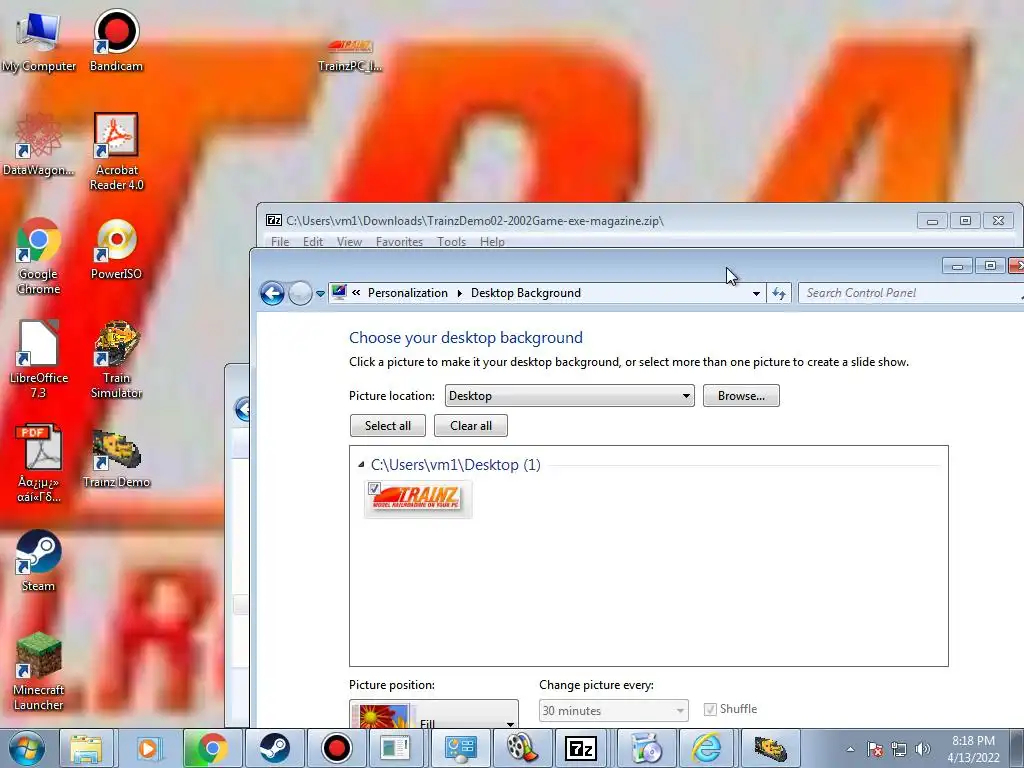Open Acrobat Reader 4.0 shortcut

(116, 152)
